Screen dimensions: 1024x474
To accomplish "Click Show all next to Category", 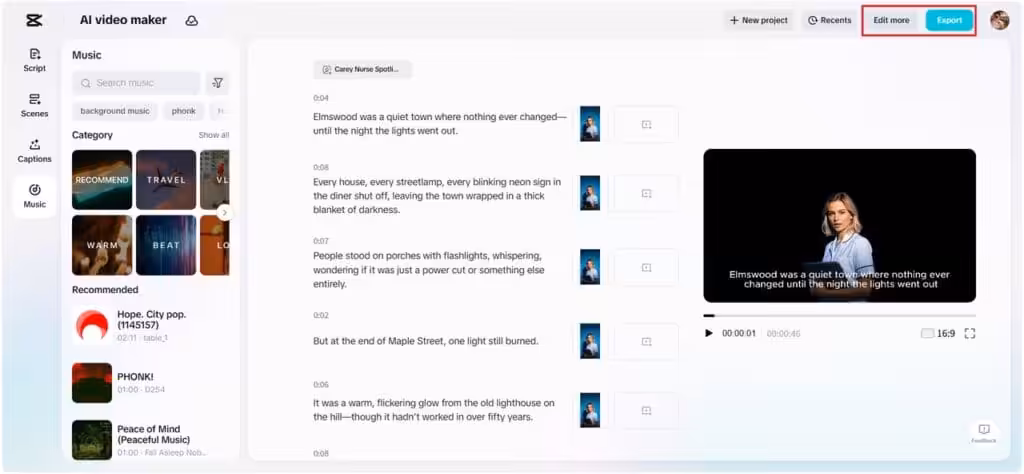I will 213,135.
